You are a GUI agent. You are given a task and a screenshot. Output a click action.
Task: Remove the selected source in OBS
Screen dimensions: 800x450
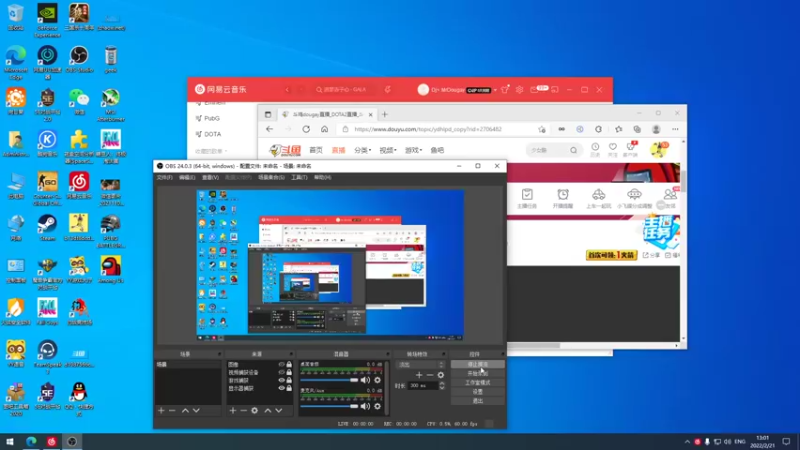(x=243, y=411)
